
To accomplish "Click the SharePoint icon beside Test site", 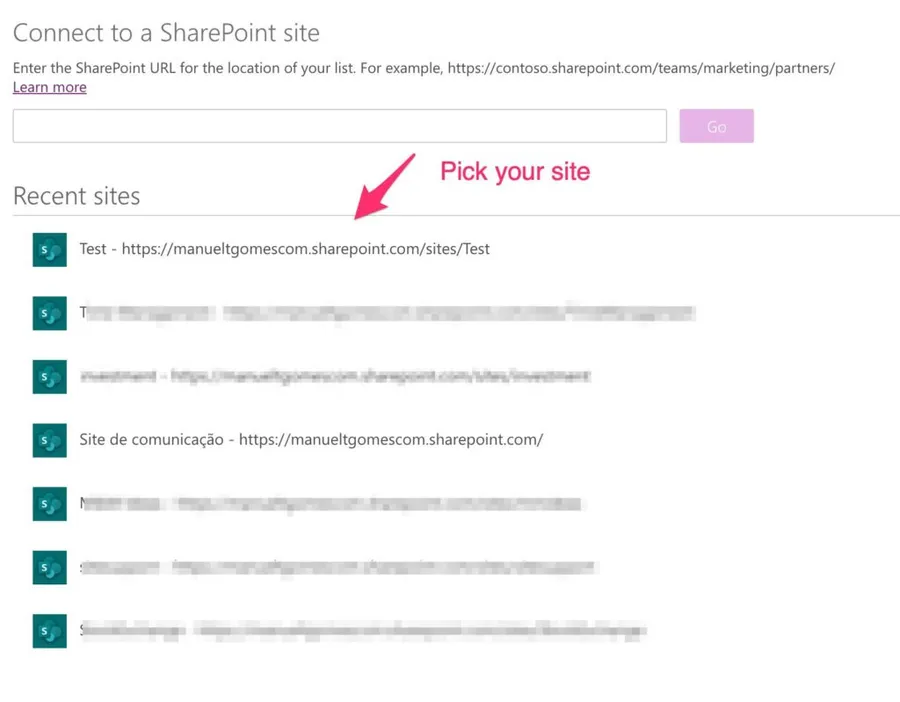I will 49,250.
